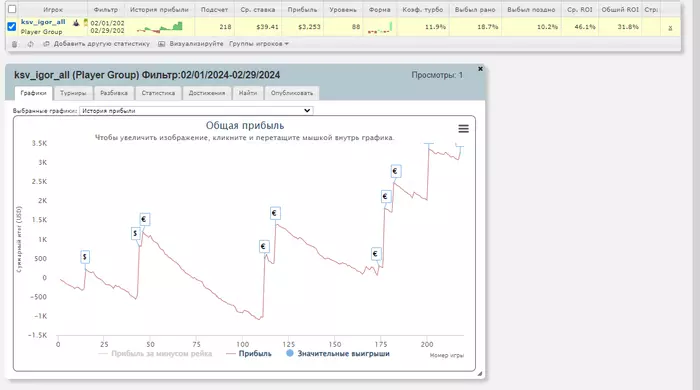This screenshot has height=390, width=700.
Task: Toggle the 'Прибыль' legend series
Action: point(249,353)
